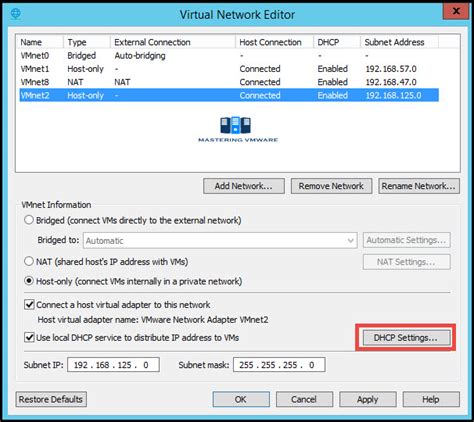Image resolution: width=474 pixels, height=422 pixels.
Task: Click subnet address 192.168.47.0
Action: (x=391, y=82)
